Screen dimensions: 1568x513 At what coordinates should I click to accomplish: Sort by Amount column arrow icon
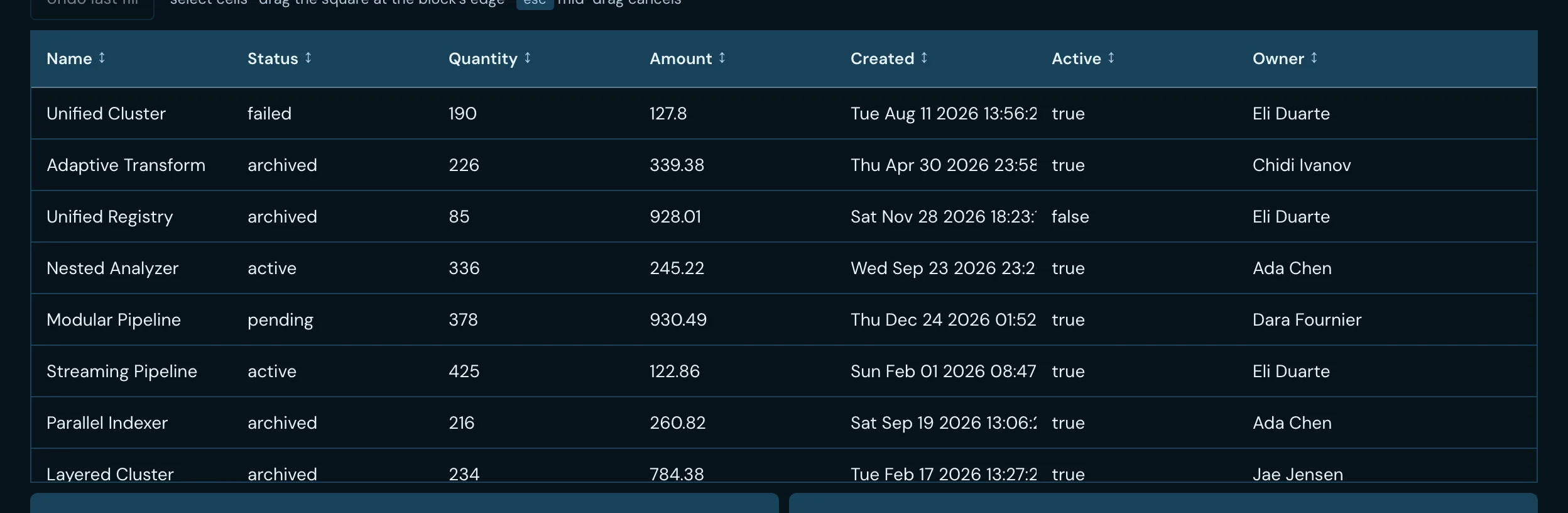722,58
